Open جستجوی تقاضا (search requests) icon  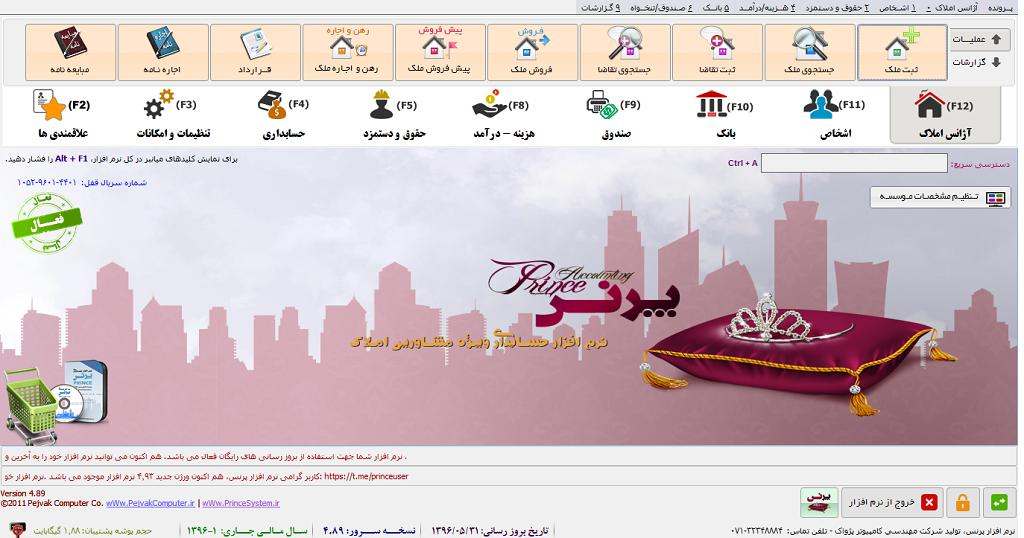pyautogui.click(x=625, y=52)
